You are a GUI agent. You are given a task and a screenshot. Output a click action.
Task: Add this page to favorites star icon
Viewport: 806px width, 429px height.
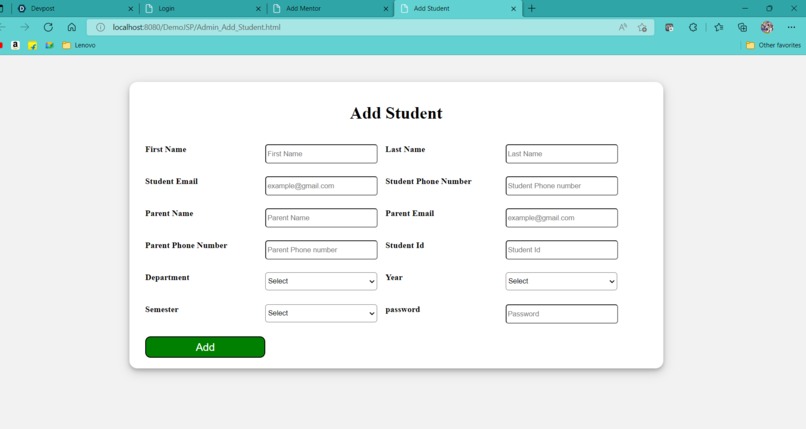642,27
